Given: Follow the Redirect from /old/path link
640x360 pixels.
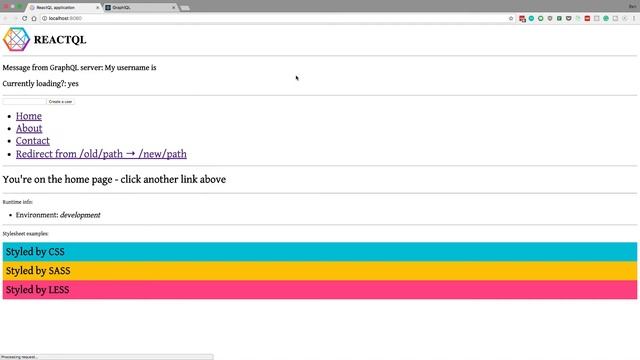Looking at the screenshot, I should [101, 154].
